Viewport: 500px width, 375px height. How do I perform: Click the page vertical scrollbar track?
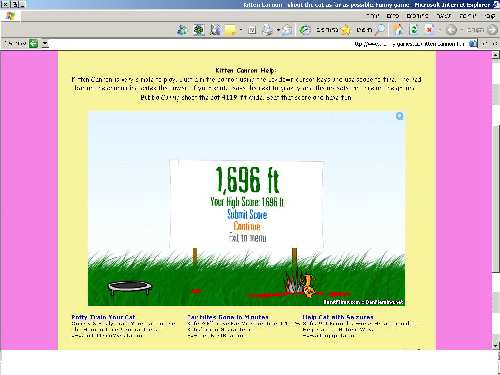(495, 200)
